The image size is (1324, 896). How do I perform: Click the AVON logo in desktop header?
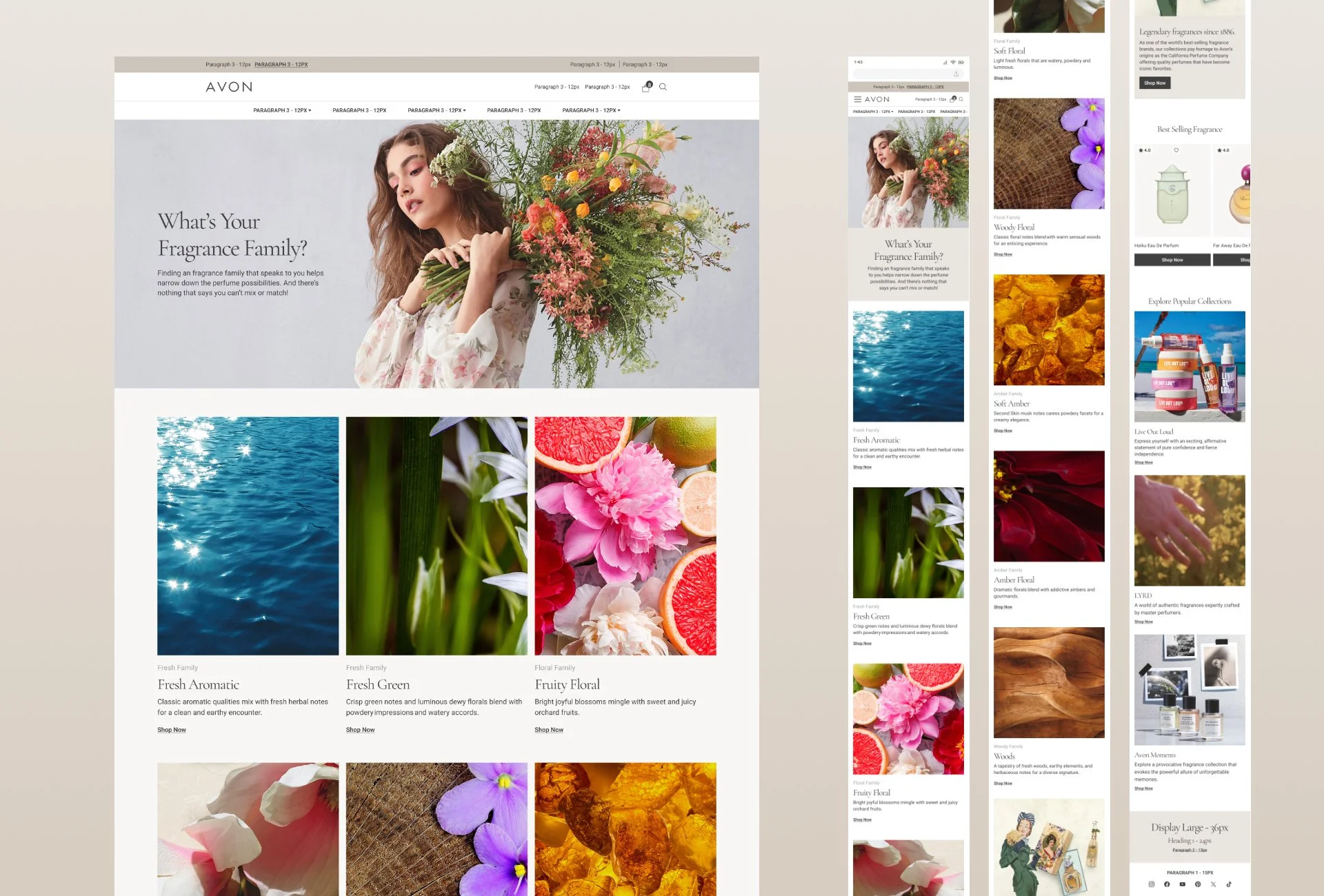click(229, 87)
